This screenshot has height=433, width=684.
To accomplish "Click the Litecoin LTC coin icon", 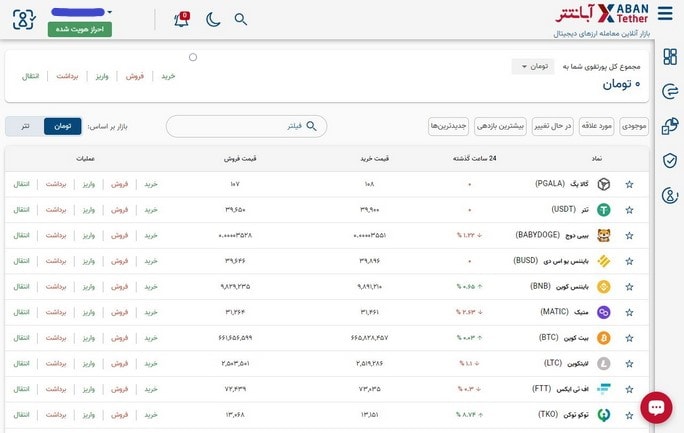I will (x=604, y=364).
